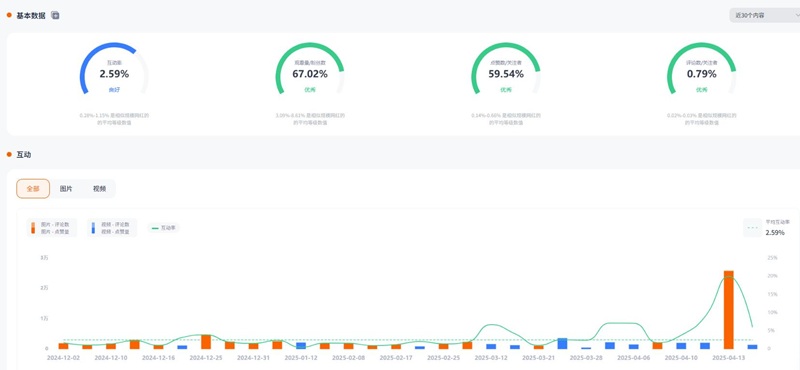Click the orange dot before 互动 heading

(x=9, y=154)
